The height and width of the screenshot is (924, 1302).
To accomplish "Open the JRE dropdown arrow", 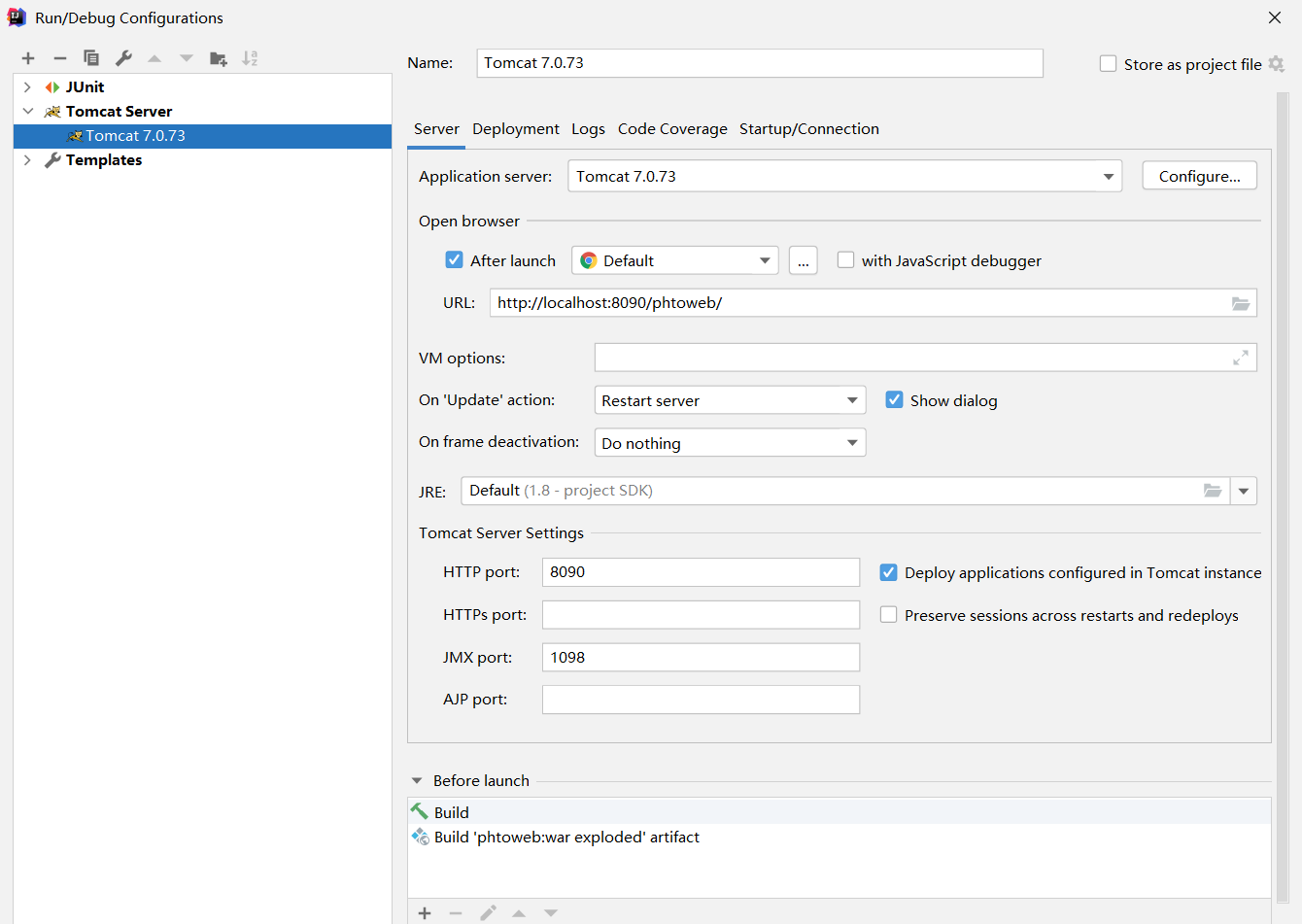I will pos(1244,491).
